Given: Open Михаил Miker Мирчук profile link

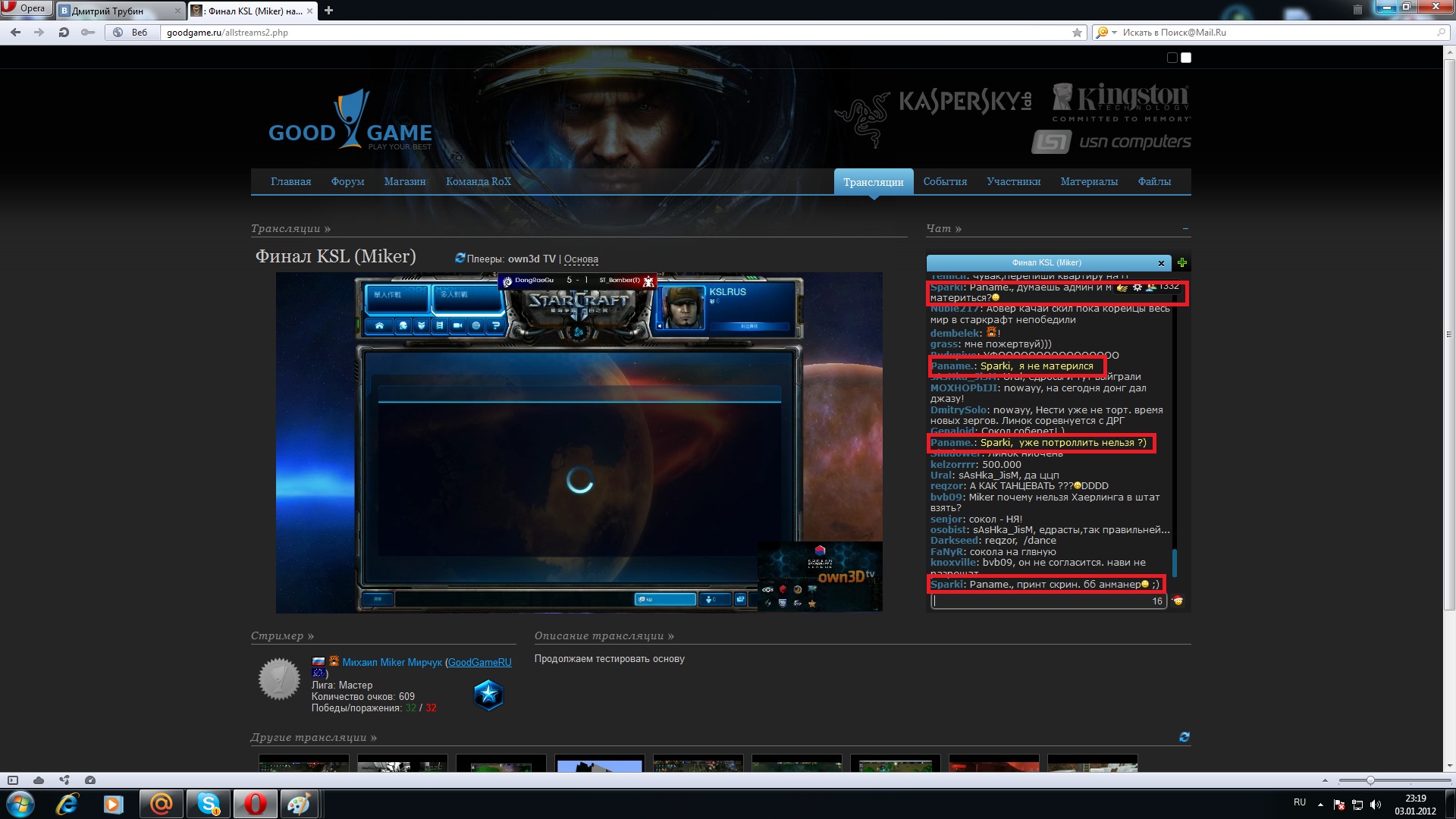Looking at the screenshot, I should pos(392,663).
